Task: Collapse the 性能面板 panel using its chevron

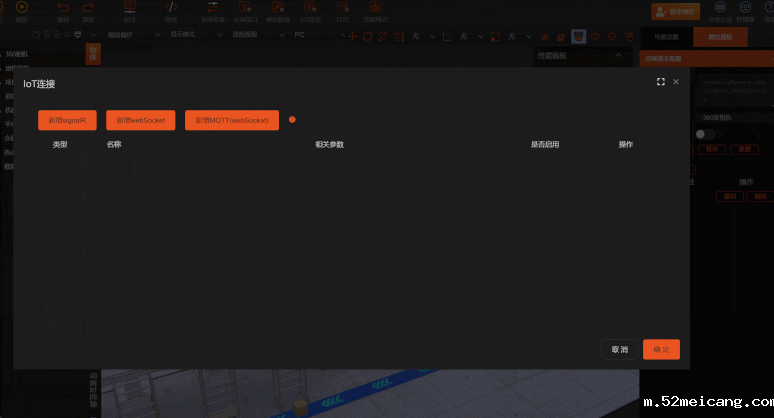Action: pyautogui.click(x=618, y=56)
